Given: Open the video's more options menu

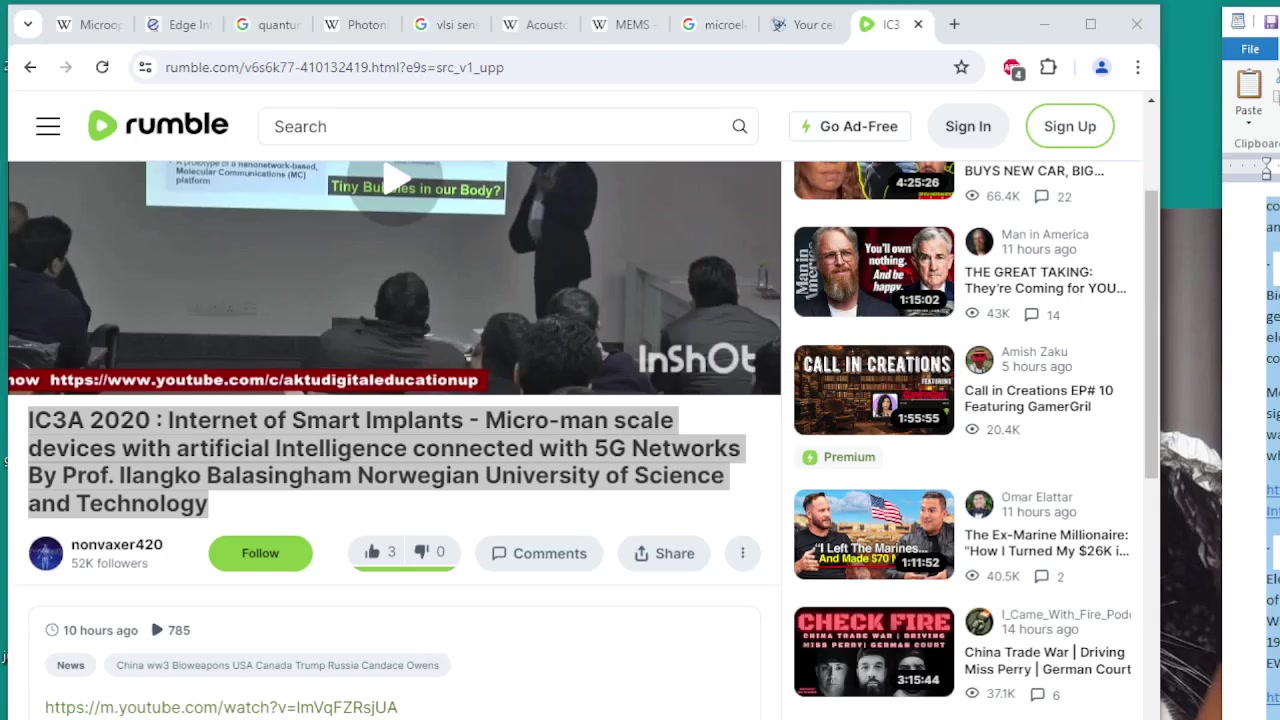Looking at the screenshot, I should [742, 553].
